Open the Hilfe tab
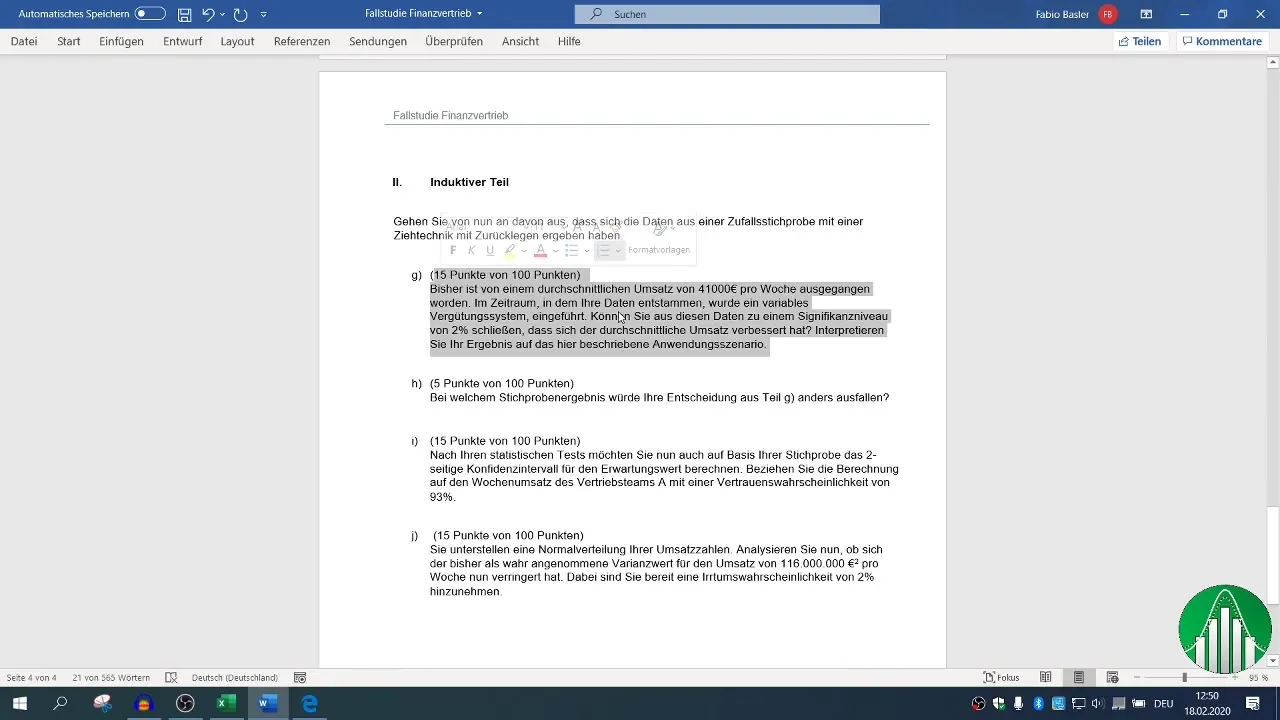Screen dimensions: 1280x720 (x=569, y=41)
